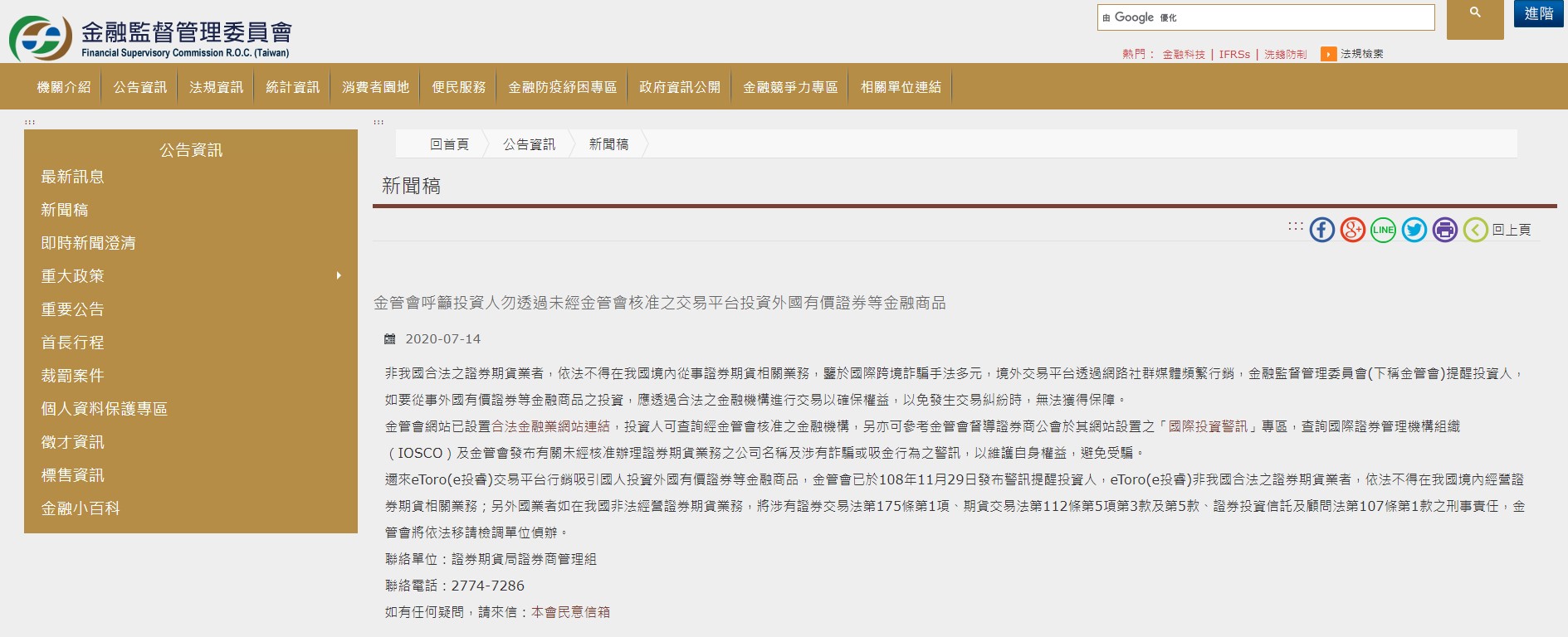Select 金融小百科 in sidebar
The image size is (1568, 637).
click(x=81, y=508)
